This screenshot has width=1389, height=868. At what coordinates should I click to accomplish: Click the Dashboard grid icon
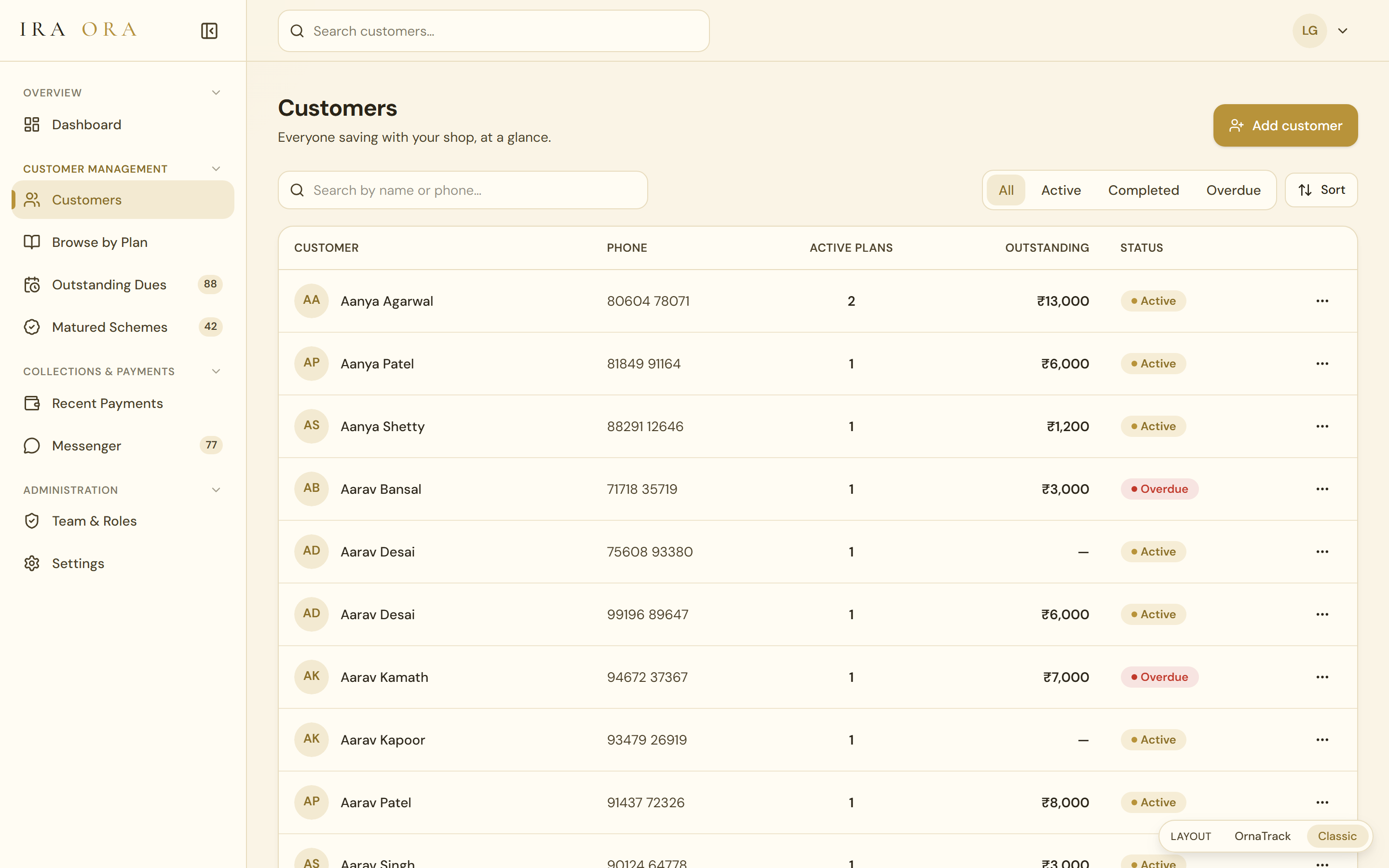click(31, 124)
